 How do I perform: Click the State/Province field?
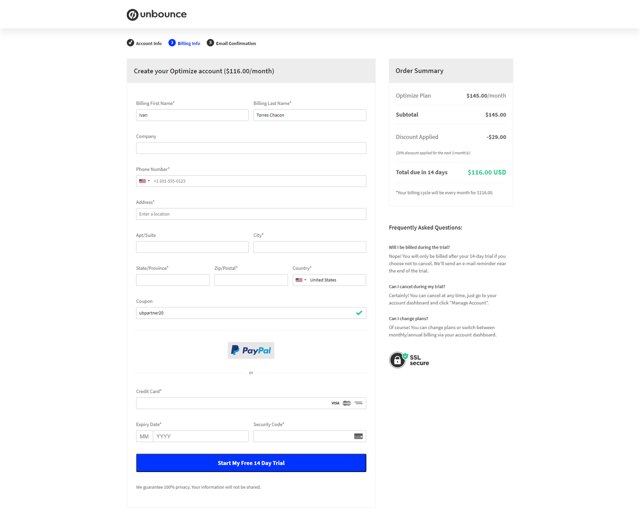(x=173, y=280)
